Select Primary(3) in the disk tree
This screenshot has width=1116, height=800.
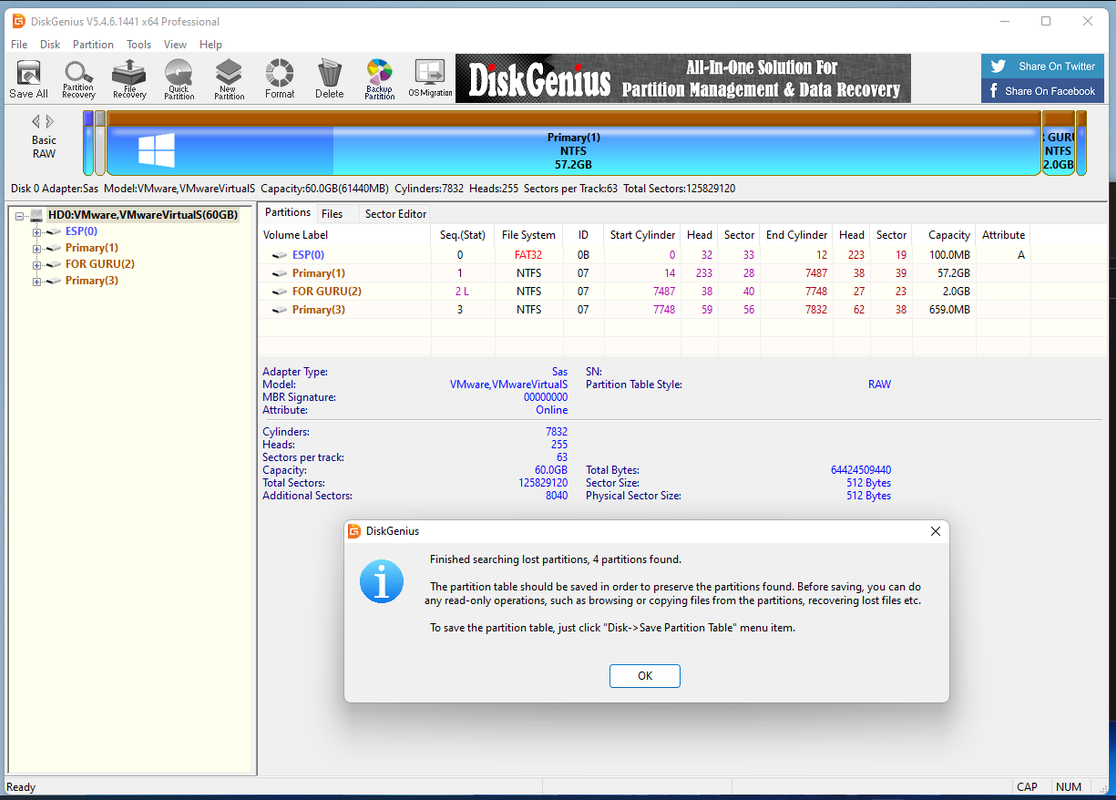pos(92,280)
